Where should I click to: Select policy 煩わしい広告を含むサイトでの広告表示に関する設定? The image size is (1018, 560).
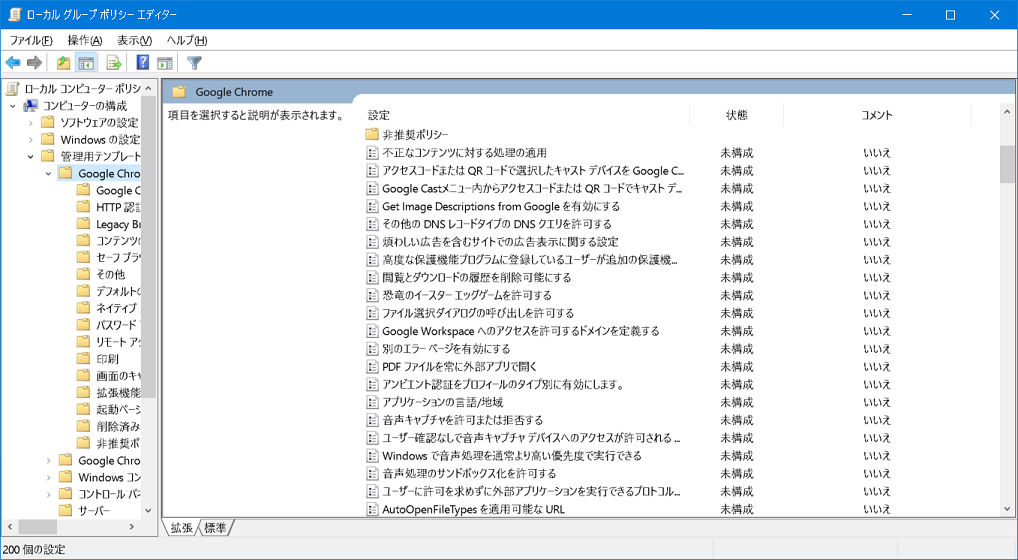tap(500, 242)
